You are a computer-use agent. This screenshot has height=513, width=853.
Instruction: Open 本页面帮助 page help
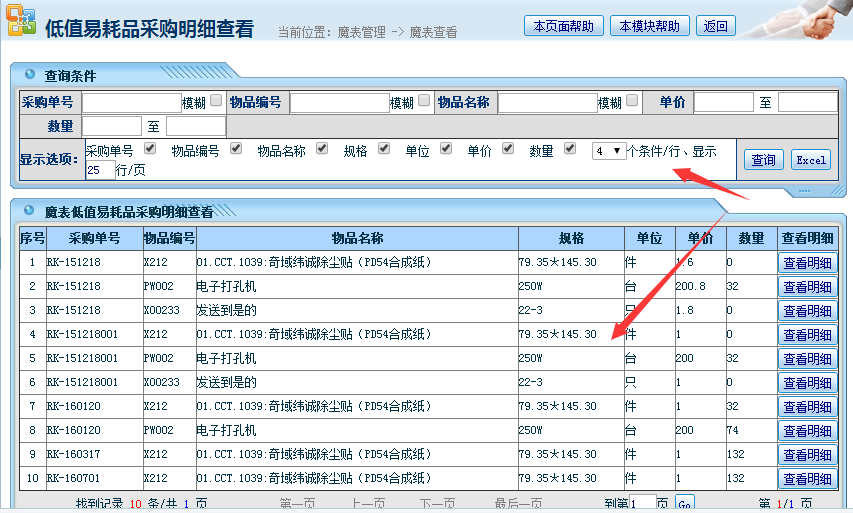click(x=563, y=26)
